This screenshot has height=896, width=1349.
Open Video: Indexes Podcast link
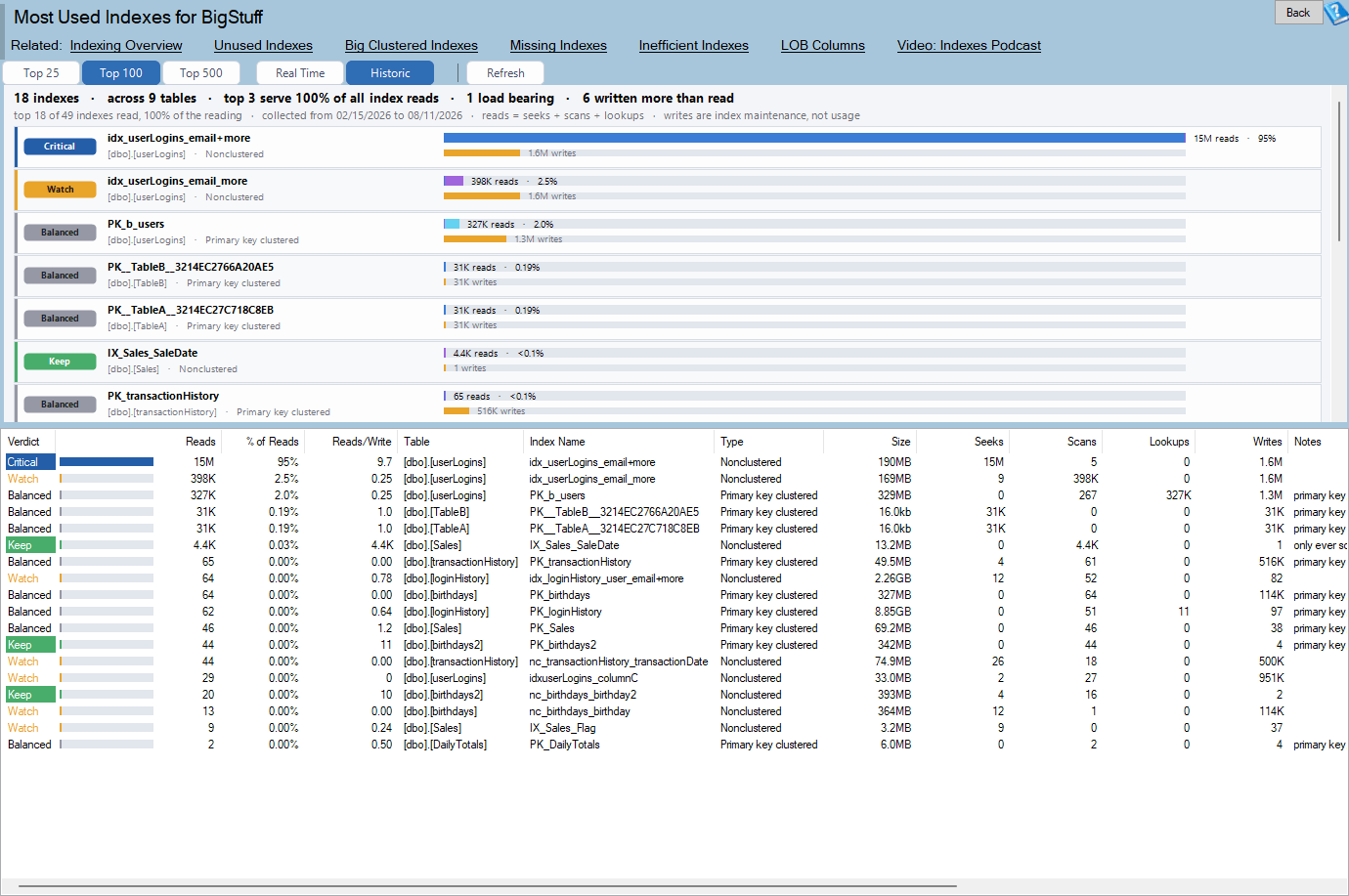click(969, 45)
